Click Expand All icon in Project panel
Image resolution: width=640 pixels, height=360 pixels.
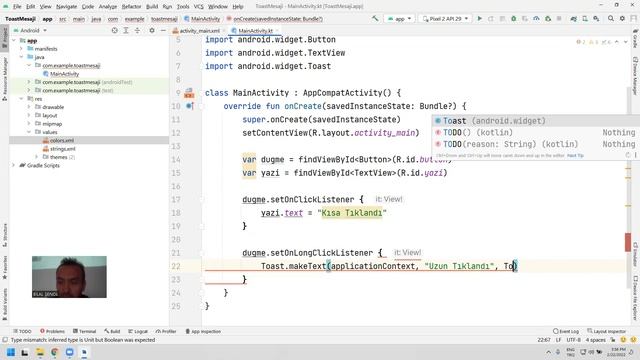click(126, 31)
